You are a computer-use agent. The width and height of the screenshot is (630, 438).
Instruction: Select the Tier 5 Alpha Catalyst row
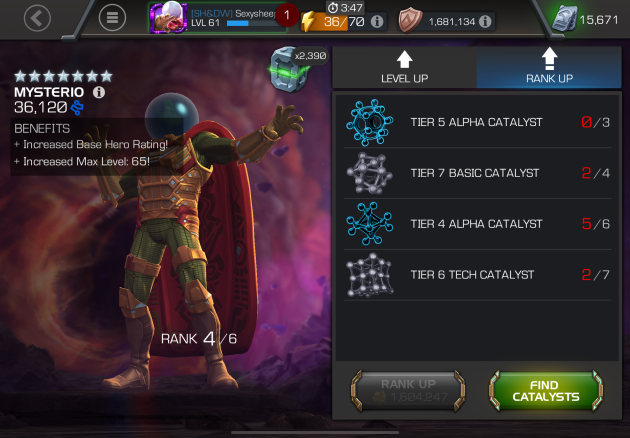[x=478, y=122]
